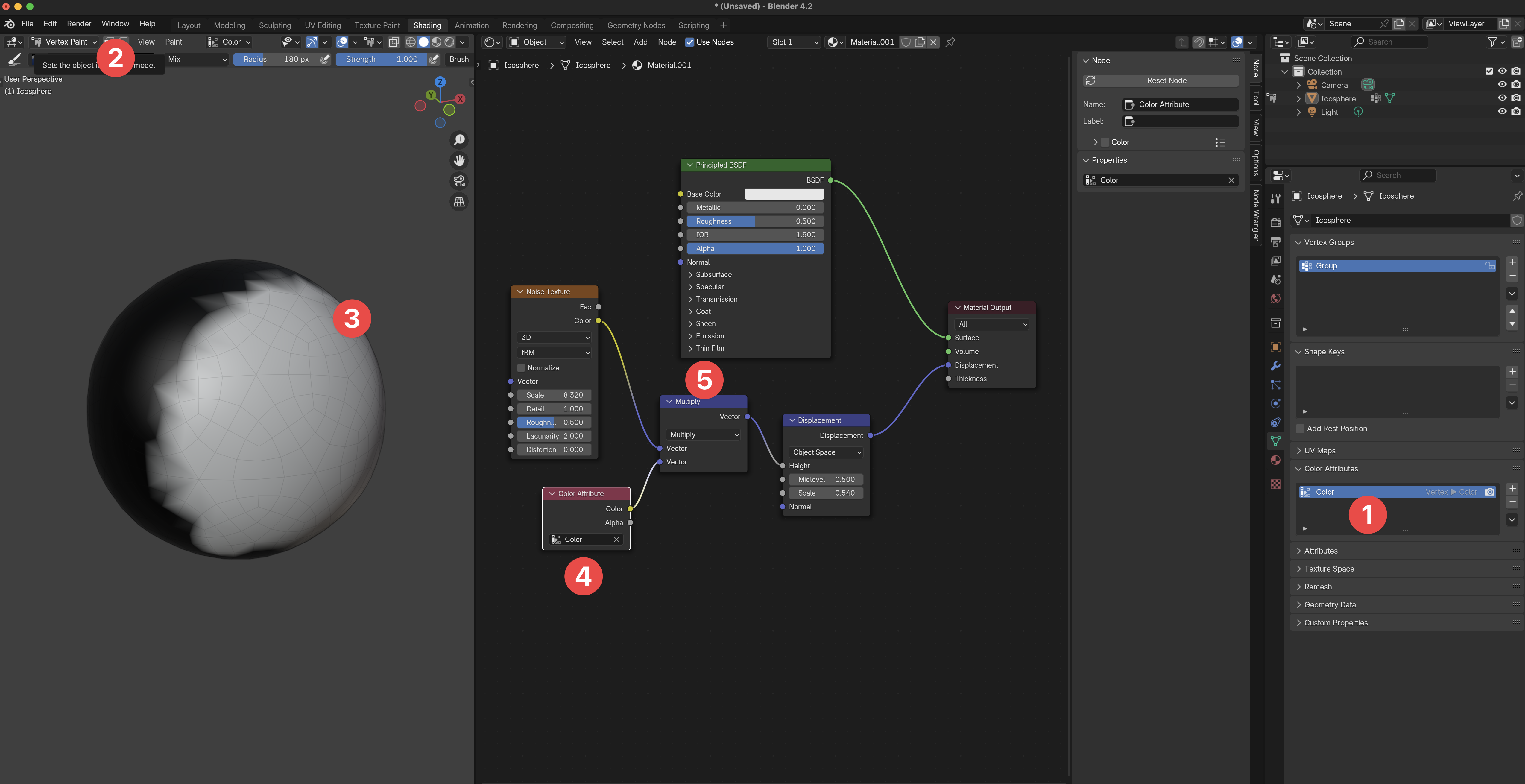This screenshot has height=784, width=1525.
Task: Open the Object Space dropdown in Displacement node
Action: click(826, 452)
